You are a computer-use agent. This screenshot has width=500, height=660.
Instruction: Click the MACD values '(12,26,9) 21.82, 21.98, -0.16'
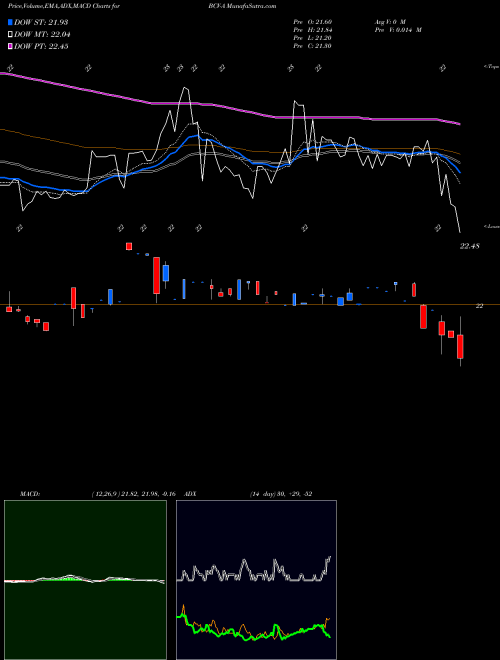[133, 494]
